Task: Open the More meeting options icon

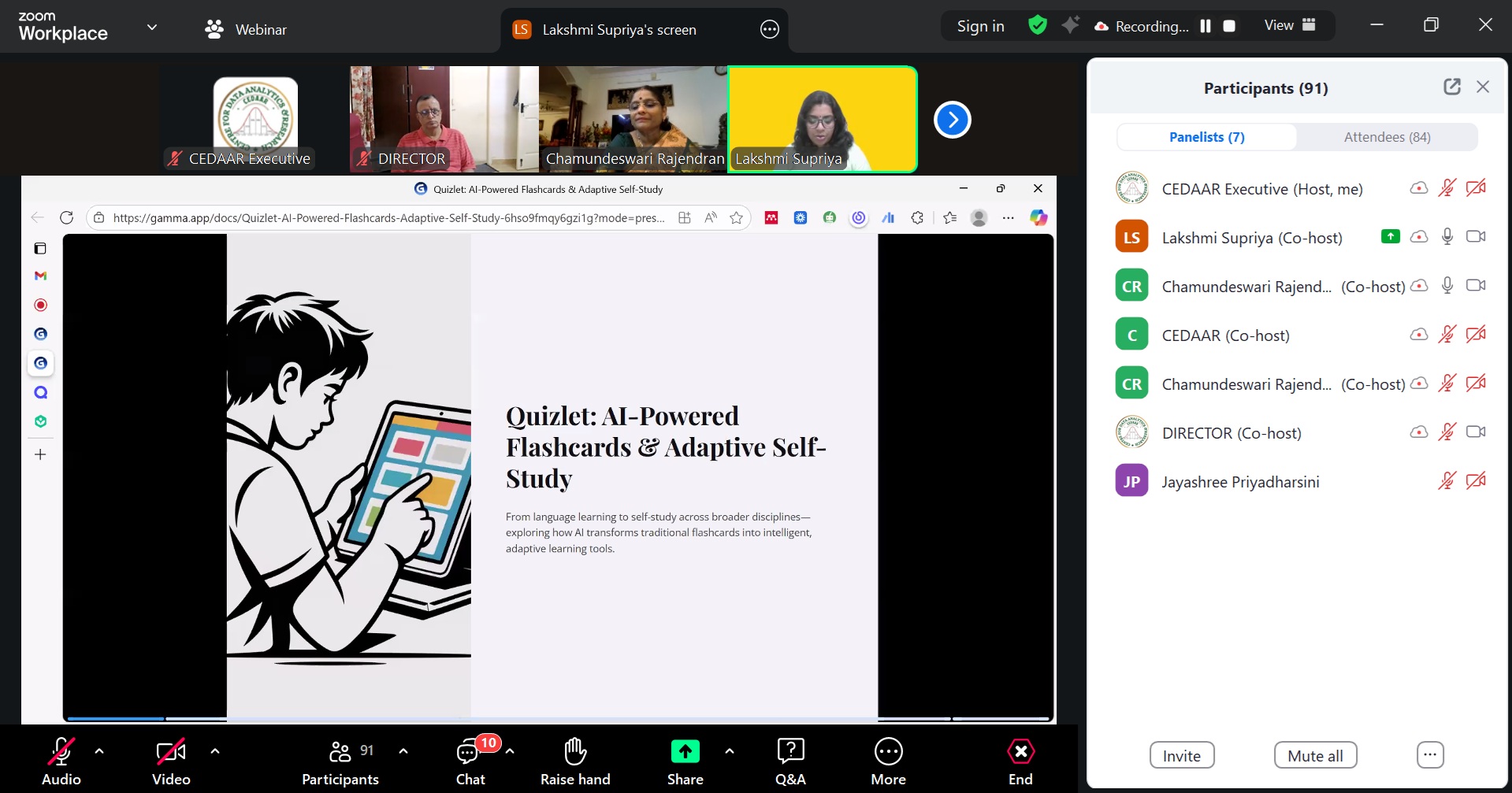Action: pos(888,752)
